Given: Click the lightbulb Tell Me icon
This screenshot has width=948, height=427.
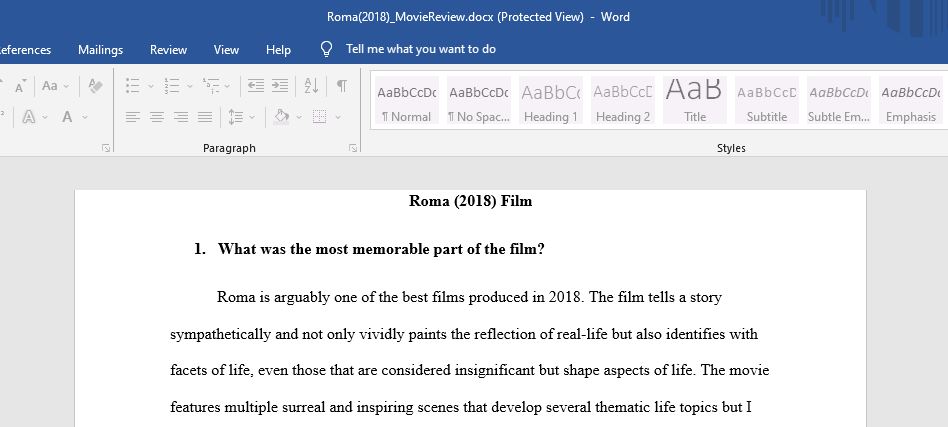Looking at the screenshot, I should pyautogui.click(x=326, y=50).
